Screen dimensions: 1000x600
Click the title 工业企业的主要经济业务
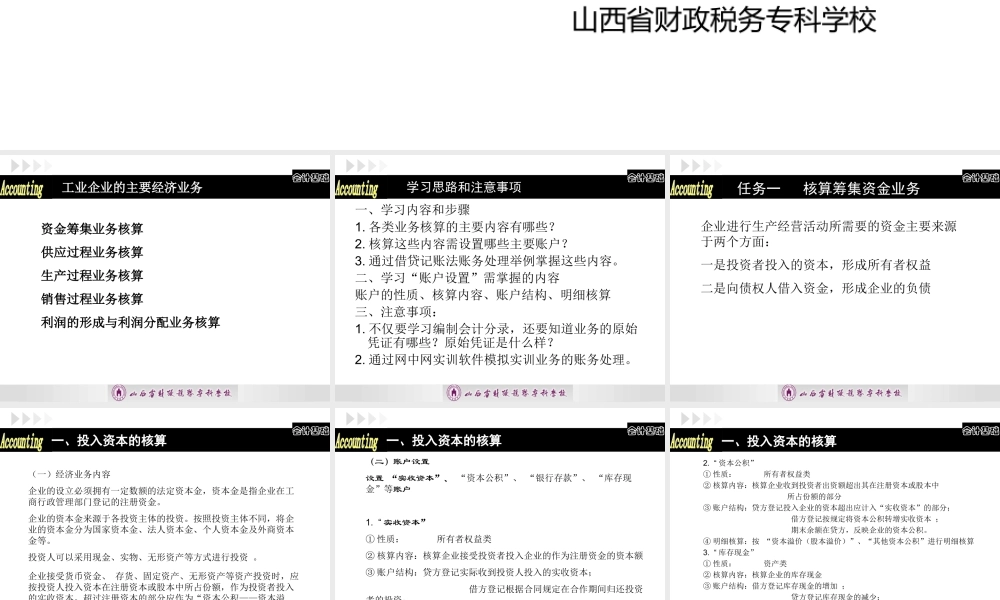click(x=133, y=186)
